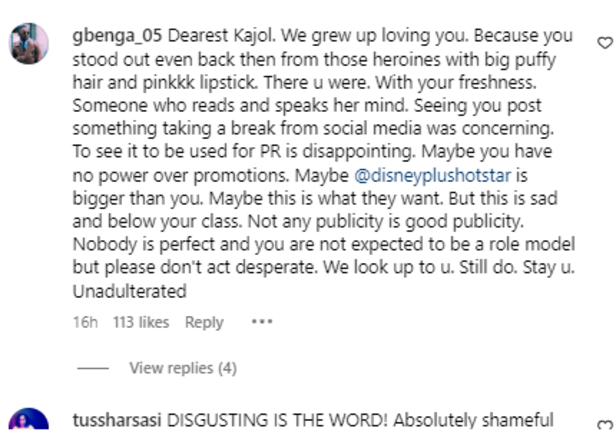Open more options on gbenga_05's comment
The height and width of the screenshot is (435, 616).
click(262, 322)
